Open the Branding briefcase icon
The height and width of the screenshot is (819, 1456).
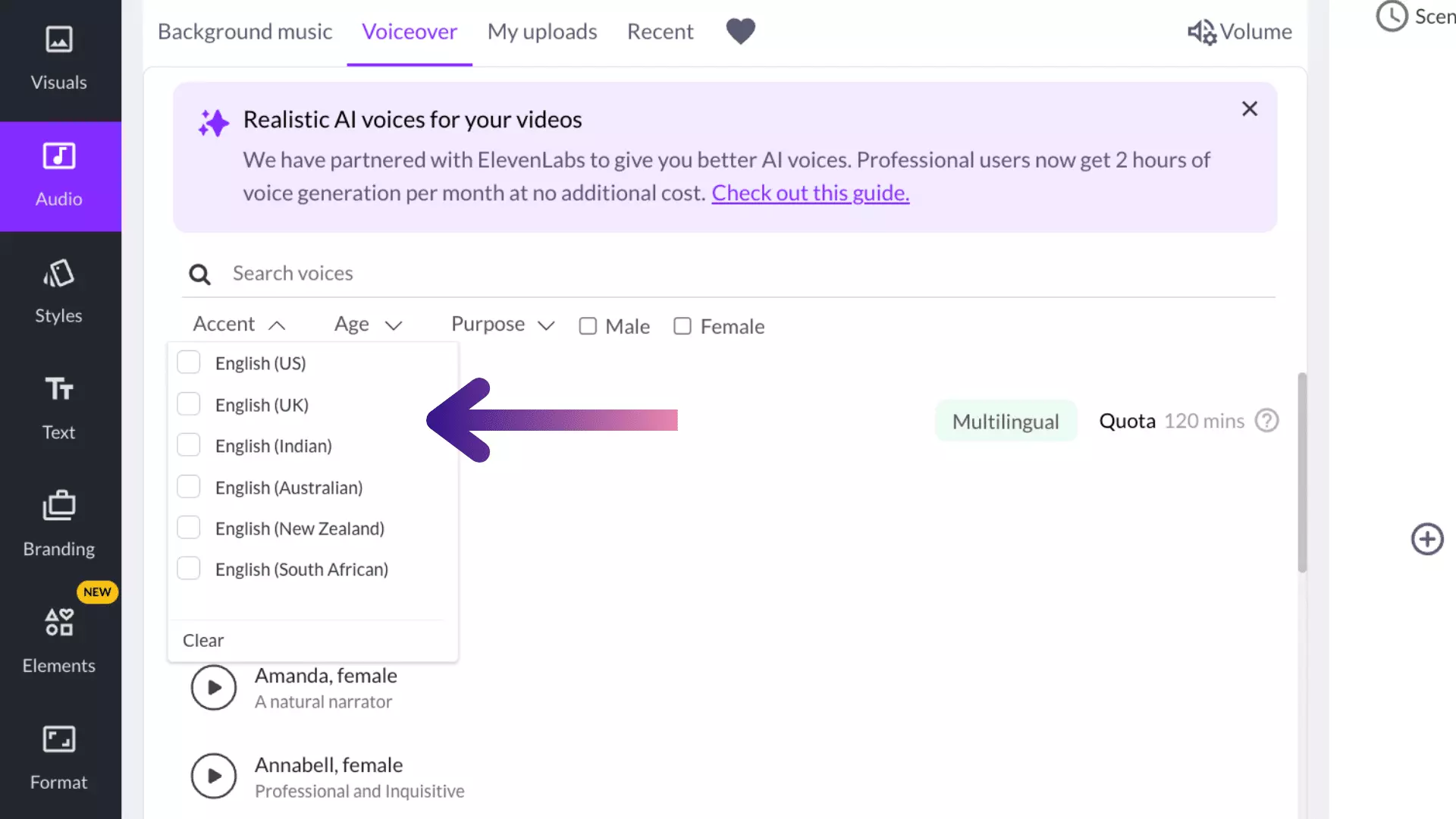click(x=58, y=507)
